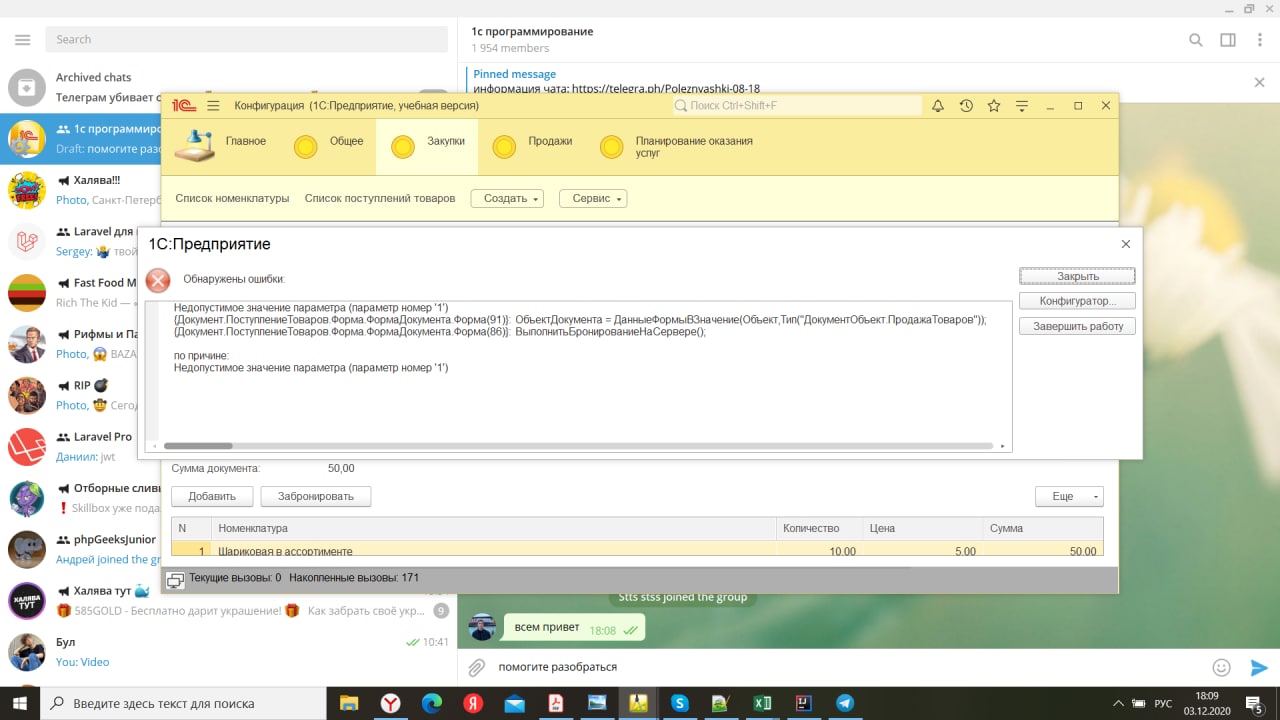Viewport: 1280px width, 720px height.
Task: Open the emoji picker in Telegram
Action: pyautogui.click(x=1221, y=667)
